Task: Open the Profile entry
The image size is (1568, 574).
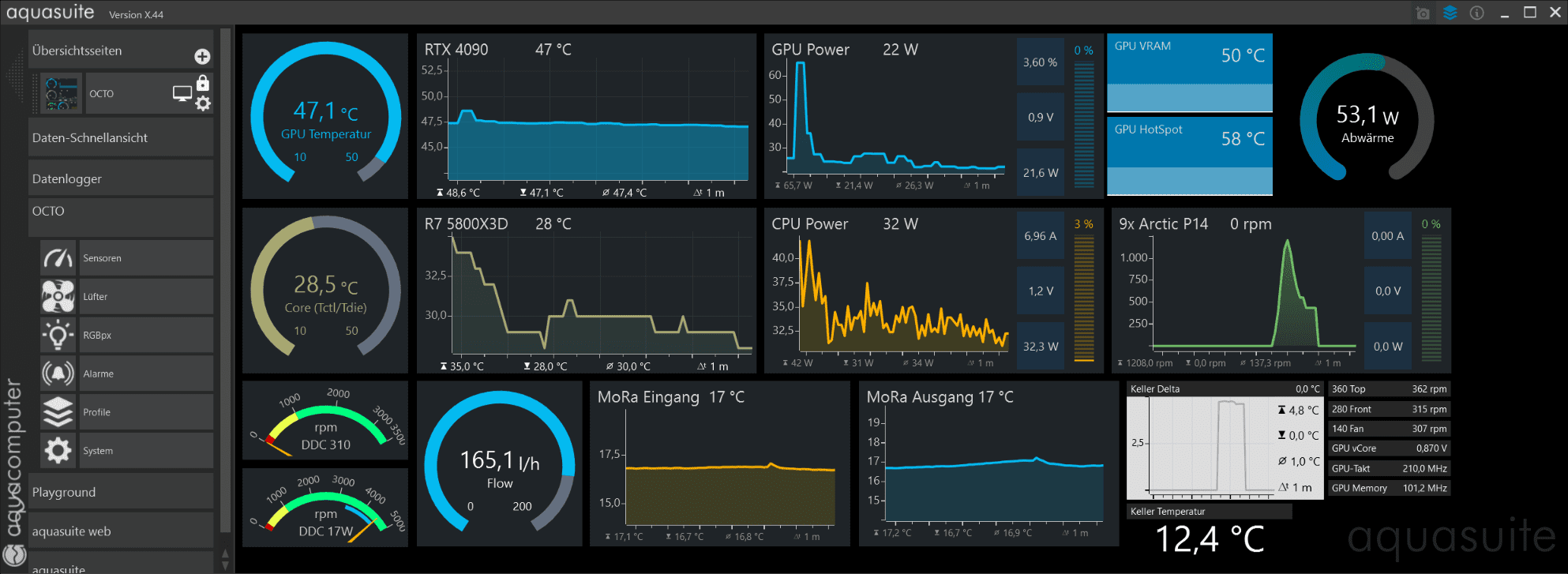Action: 146,412
